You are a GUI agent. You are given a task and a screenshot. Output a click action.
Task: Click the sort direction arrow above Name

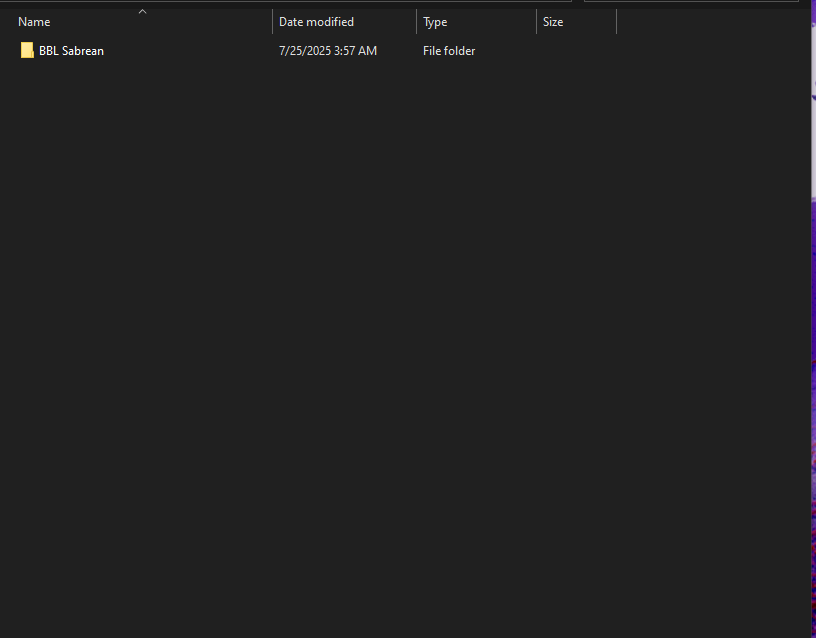click(142, 11)
